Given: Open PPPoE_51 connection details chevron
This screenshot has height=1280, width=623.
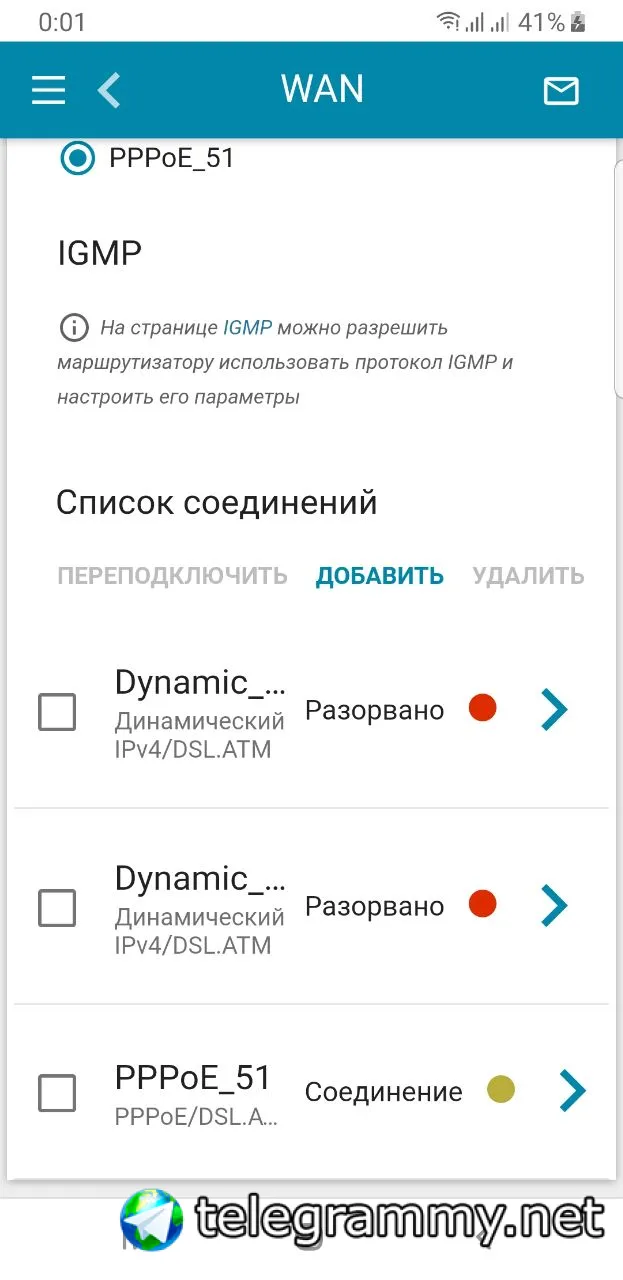Looking at the screenshot, I should tap(572, 1091).
